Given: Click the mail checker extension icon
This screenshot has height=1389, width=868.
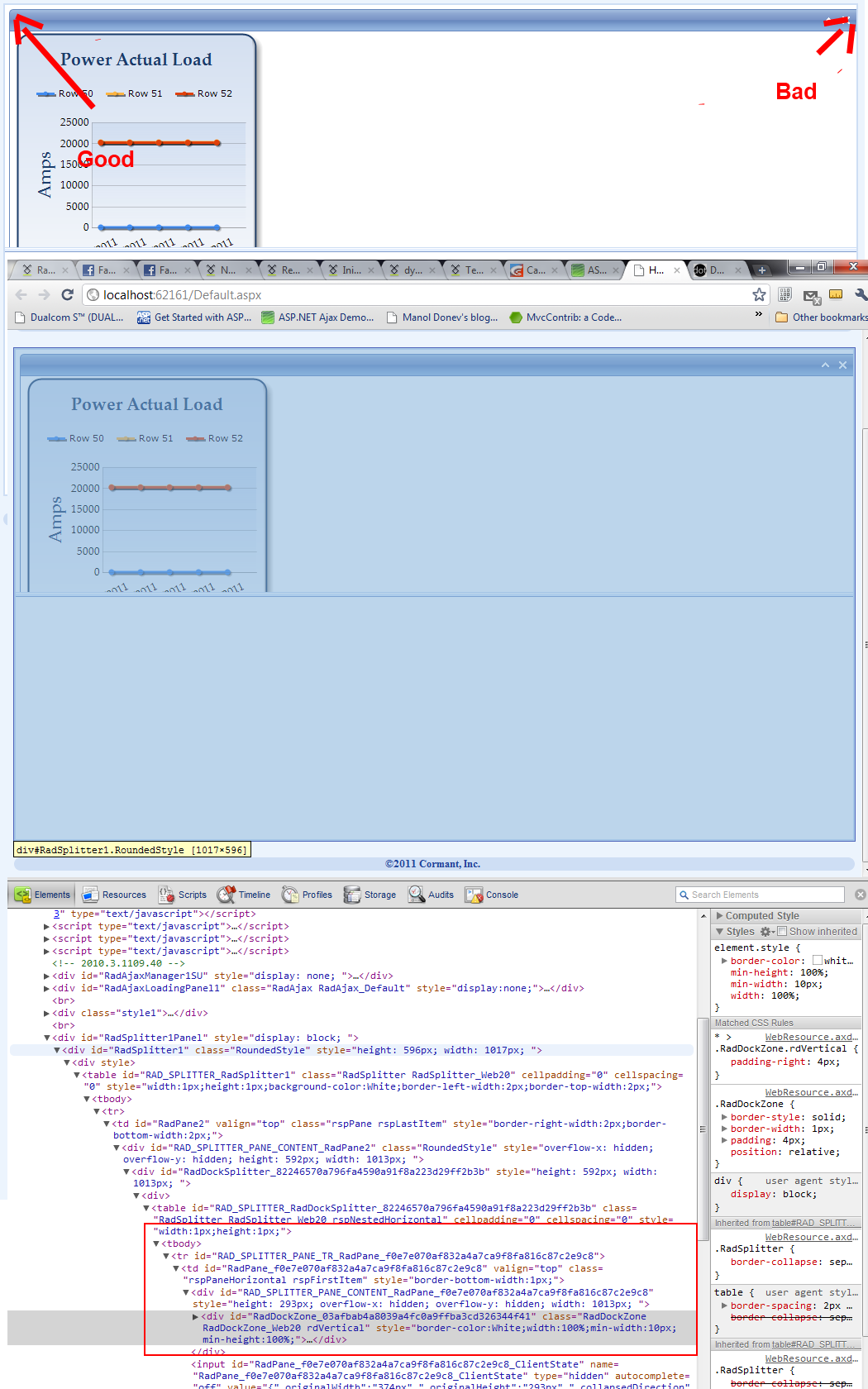Looking at the screenshot, I should [x=811, y=295].
